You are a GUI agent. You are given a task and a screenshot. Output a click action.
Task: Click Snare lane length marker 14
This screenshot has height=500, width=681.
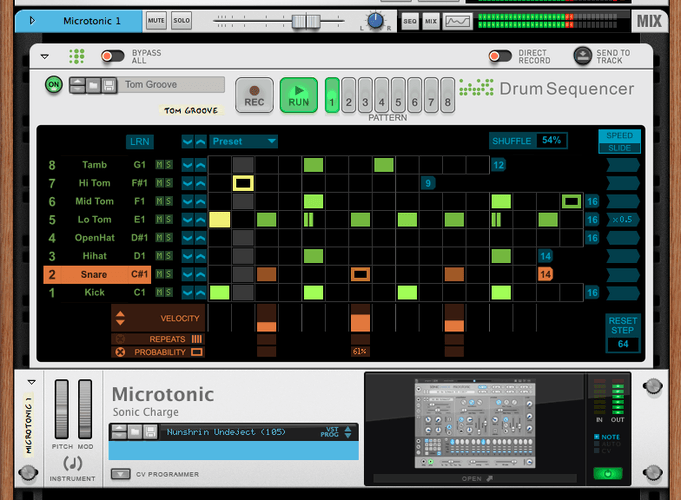tap(545, 274)
